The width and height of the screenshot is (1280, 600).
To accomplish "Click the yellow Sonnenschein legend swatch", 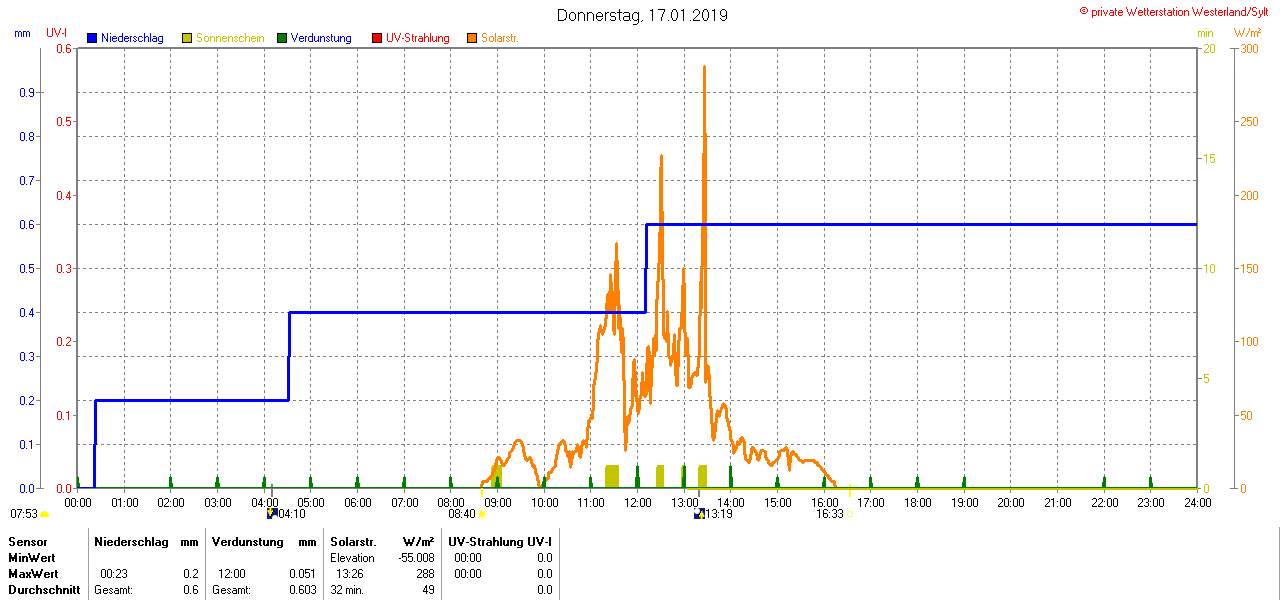I will 187,38.
